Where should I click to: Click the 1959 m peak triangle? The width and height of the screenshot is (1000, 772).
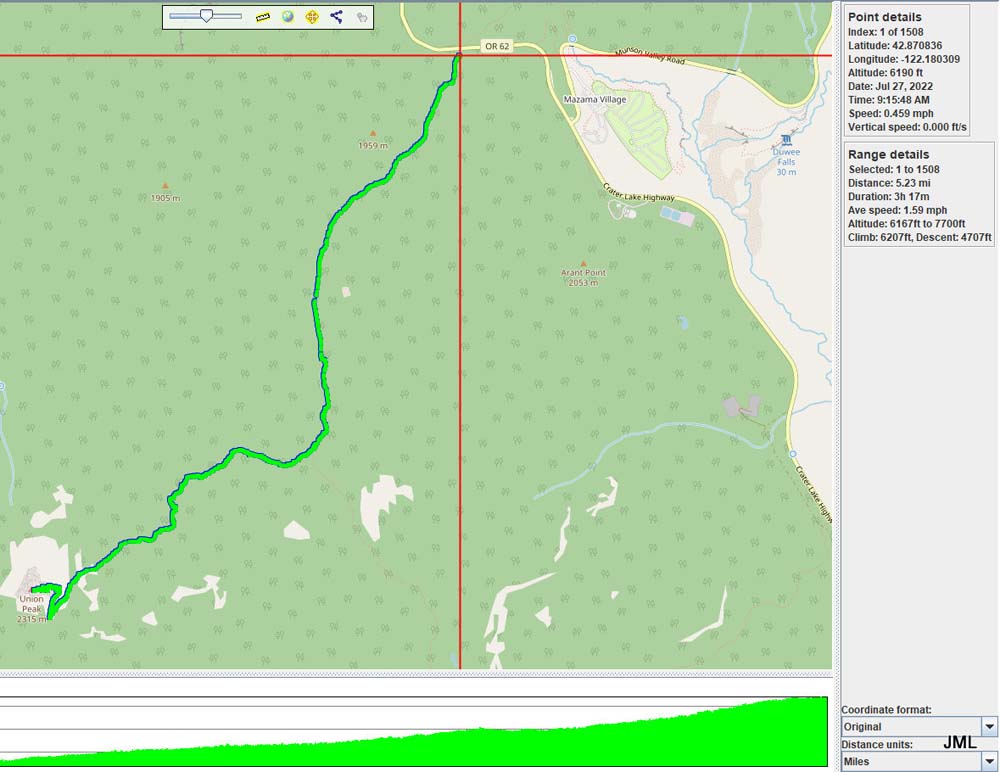pos(373,133)
